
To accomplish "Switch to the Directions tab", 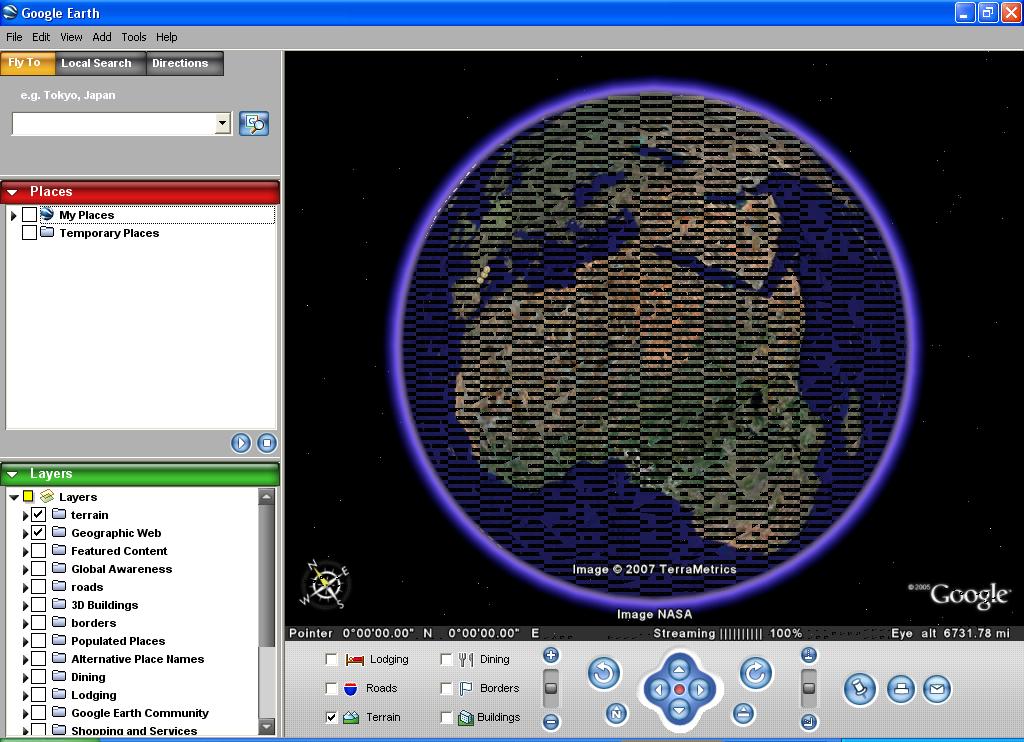I will point(185,63).
